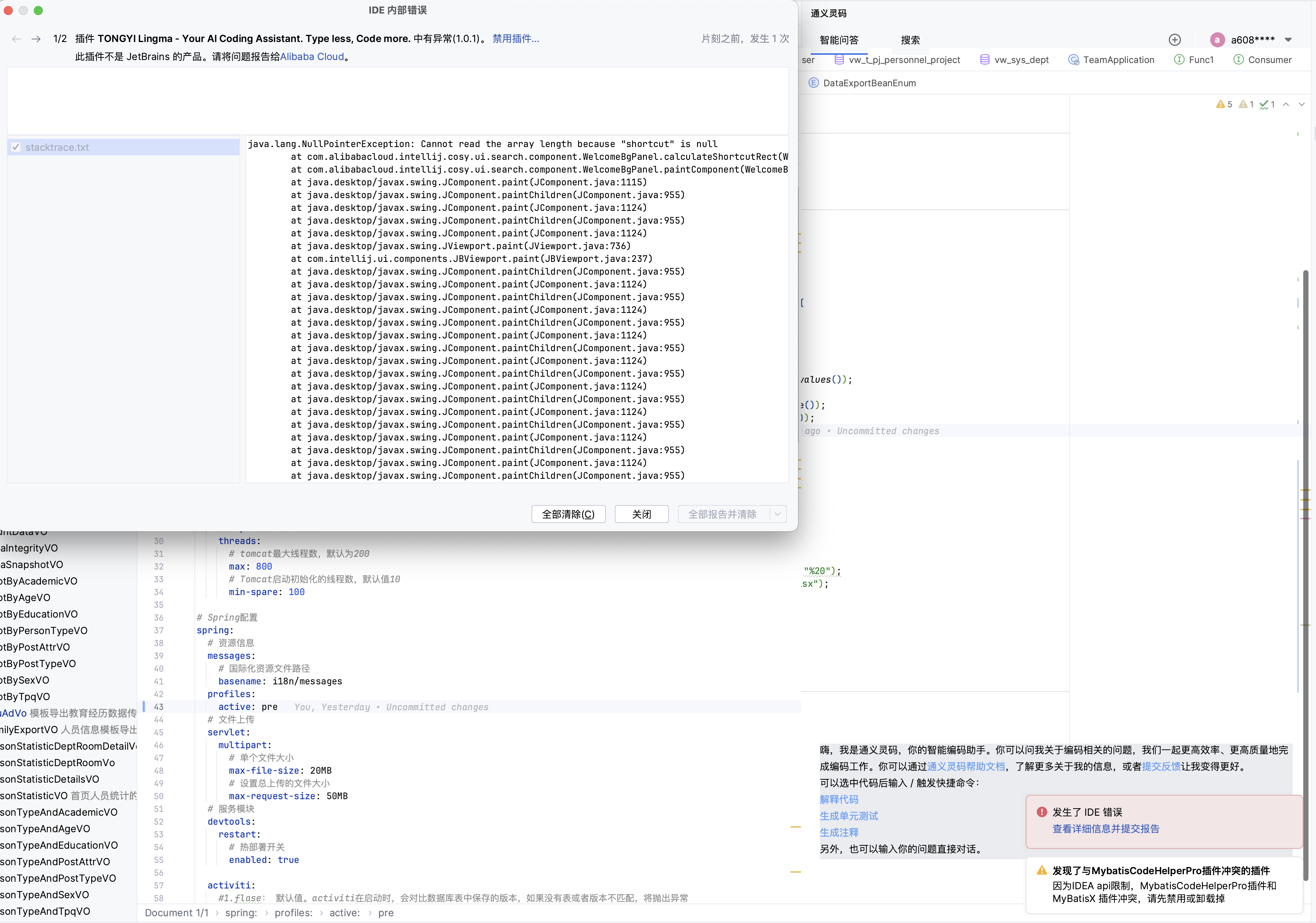Viewport: 1316px width, 923px height.
Task: Click the 解释代码 quick command
Action: 839,799
